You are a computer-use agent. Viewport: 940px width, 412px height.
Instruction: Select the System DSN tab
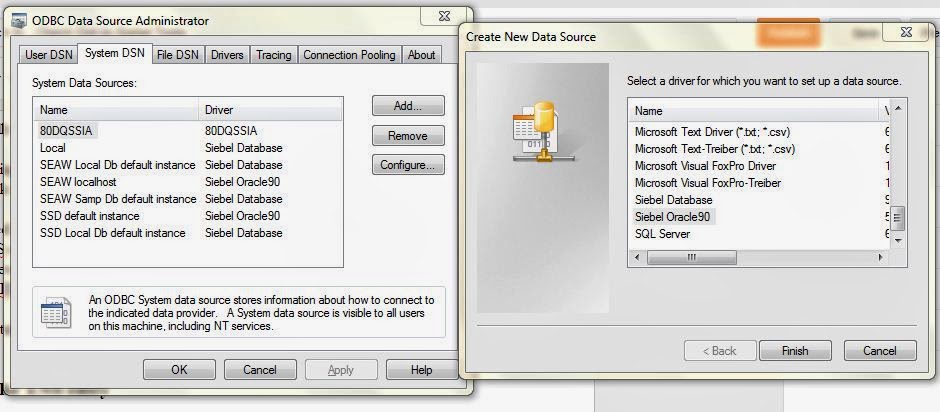coord(115,53)
